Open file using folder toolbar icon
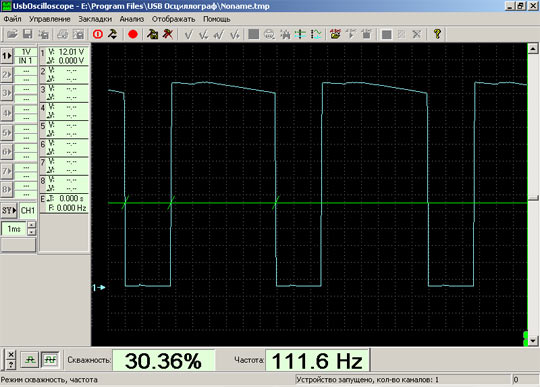This screenshot has height=387, width=540. pyautogui.click(x=12, y=34)
